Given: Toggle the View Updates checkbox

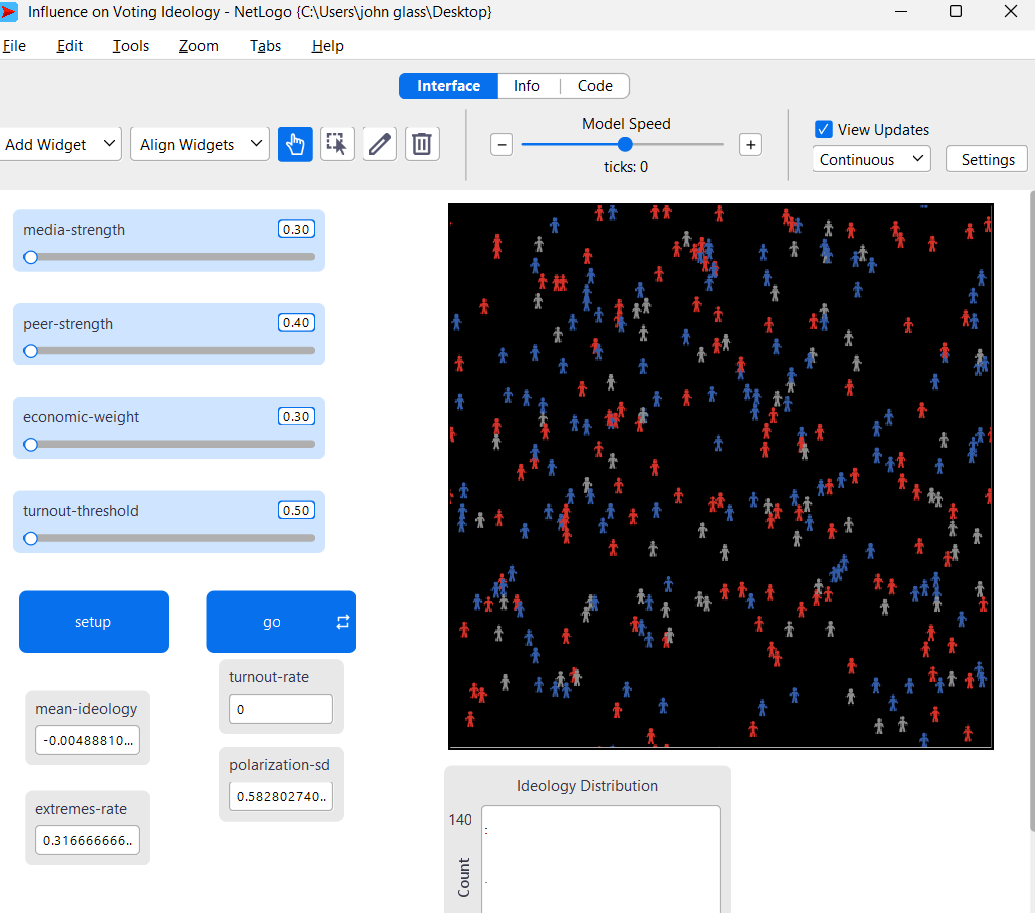Looking at the screenshot, I should pyautogui.click(x=824, y=129).
